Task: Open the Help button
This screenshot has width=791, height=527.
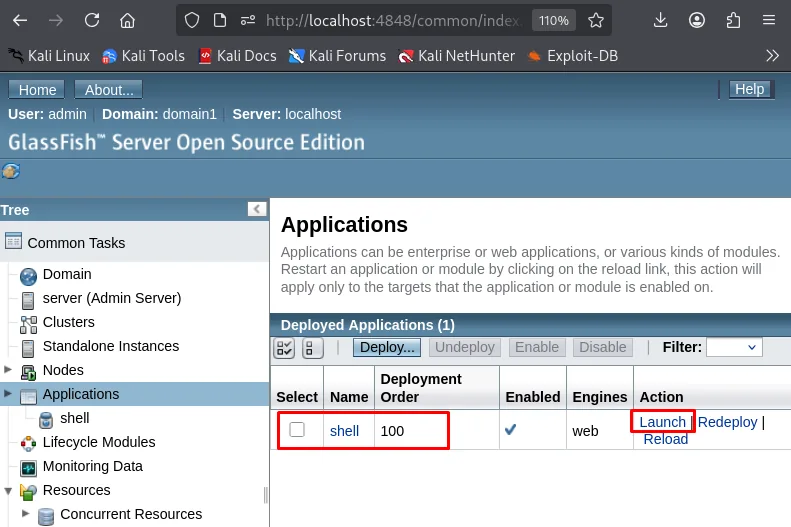Action: coord(751,89)
